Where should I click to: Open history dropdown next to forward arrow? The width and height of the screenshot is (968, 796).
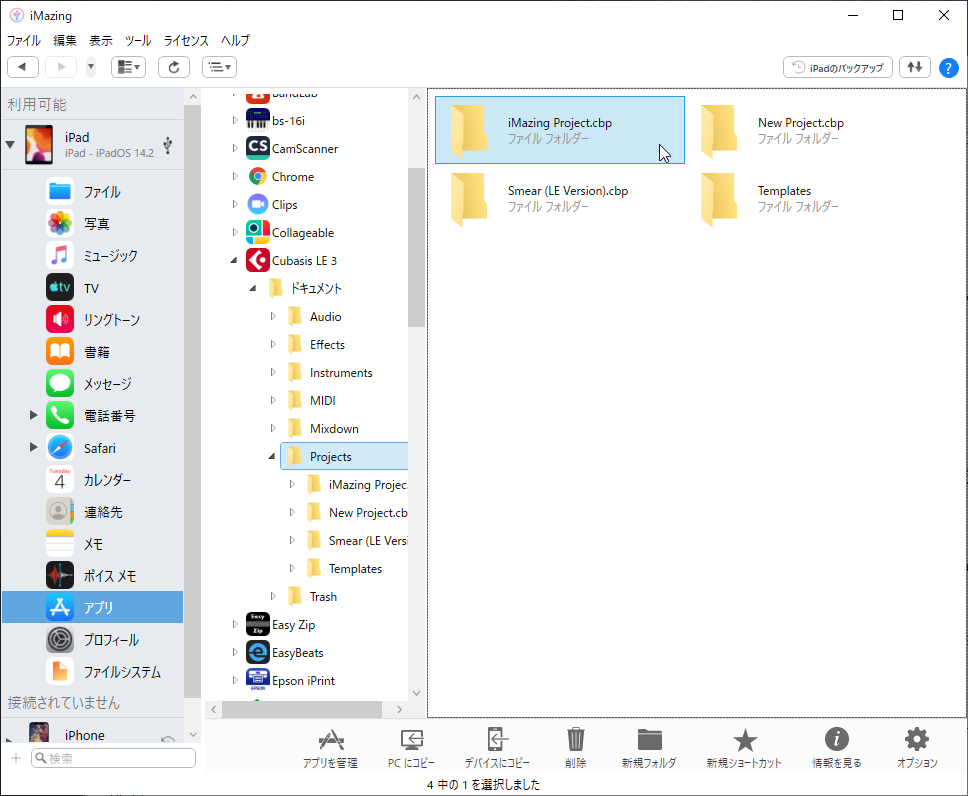(91, 67)
